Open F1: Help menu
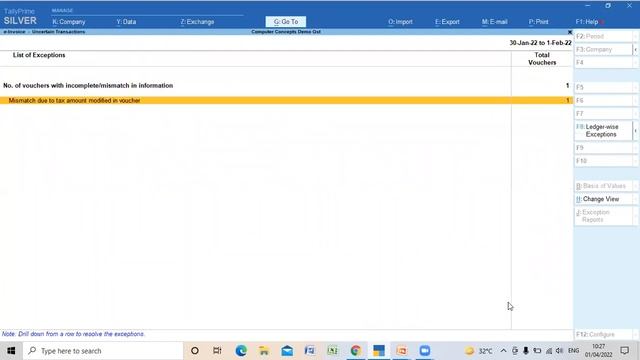The height and width of the screenshot is (360, 640). tap(587, 22)
